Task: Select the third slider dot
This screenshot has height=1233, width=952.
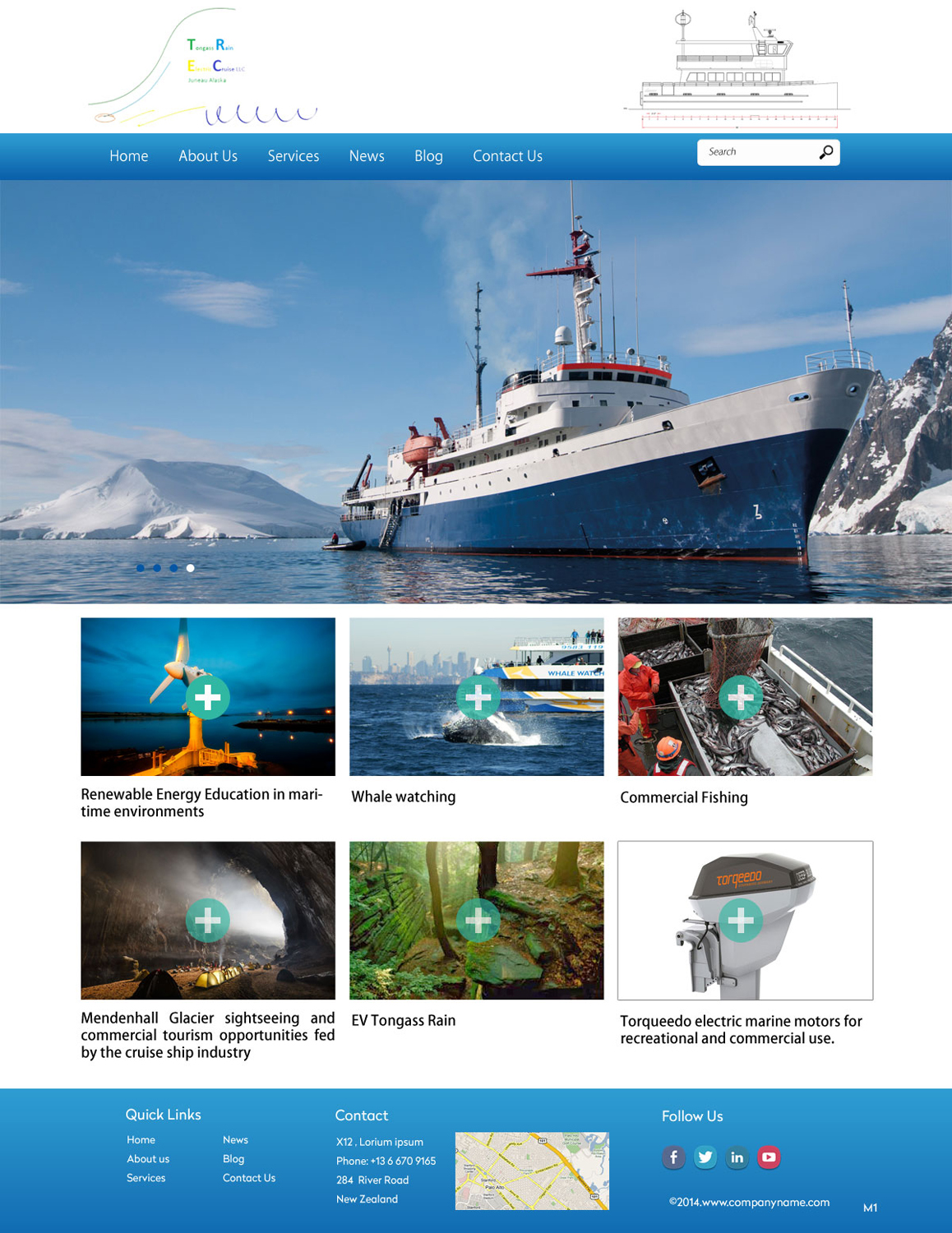Action: [173, 568]
